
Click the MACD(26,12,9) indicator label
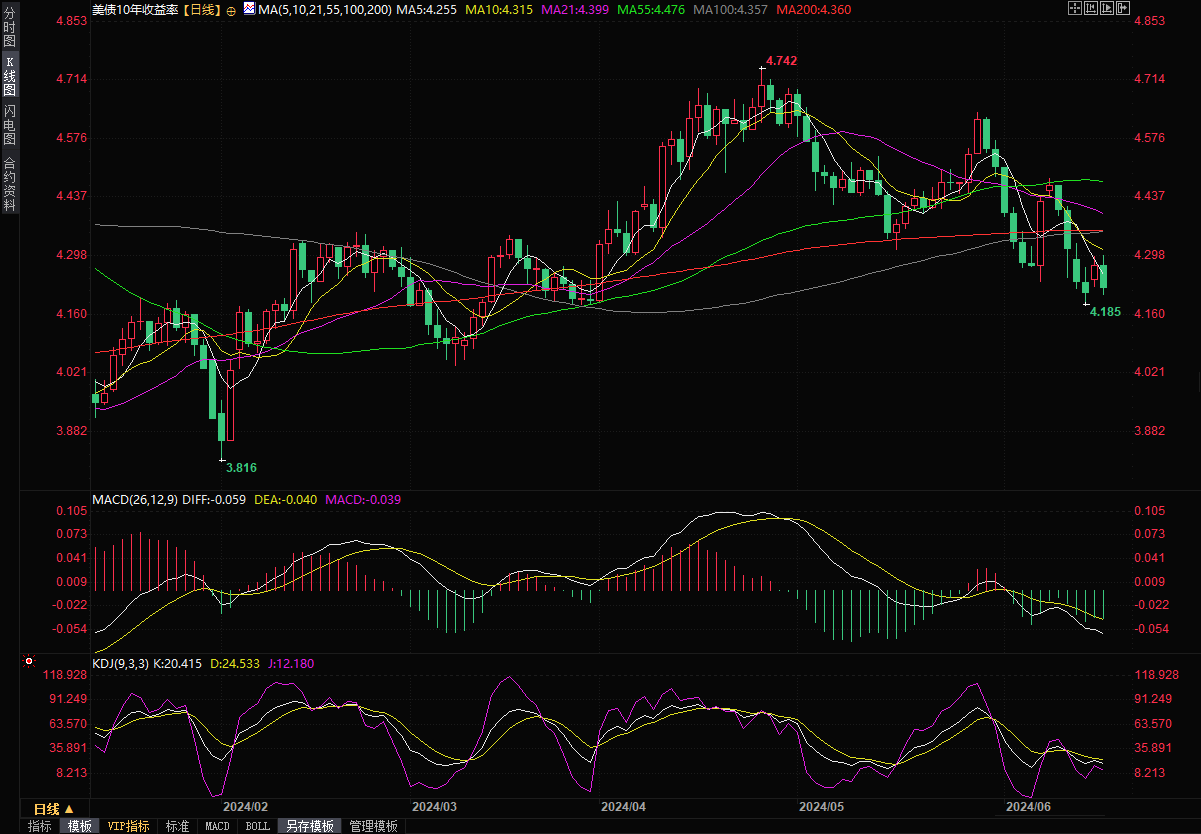pyautogui.click(x=134, y=499)
